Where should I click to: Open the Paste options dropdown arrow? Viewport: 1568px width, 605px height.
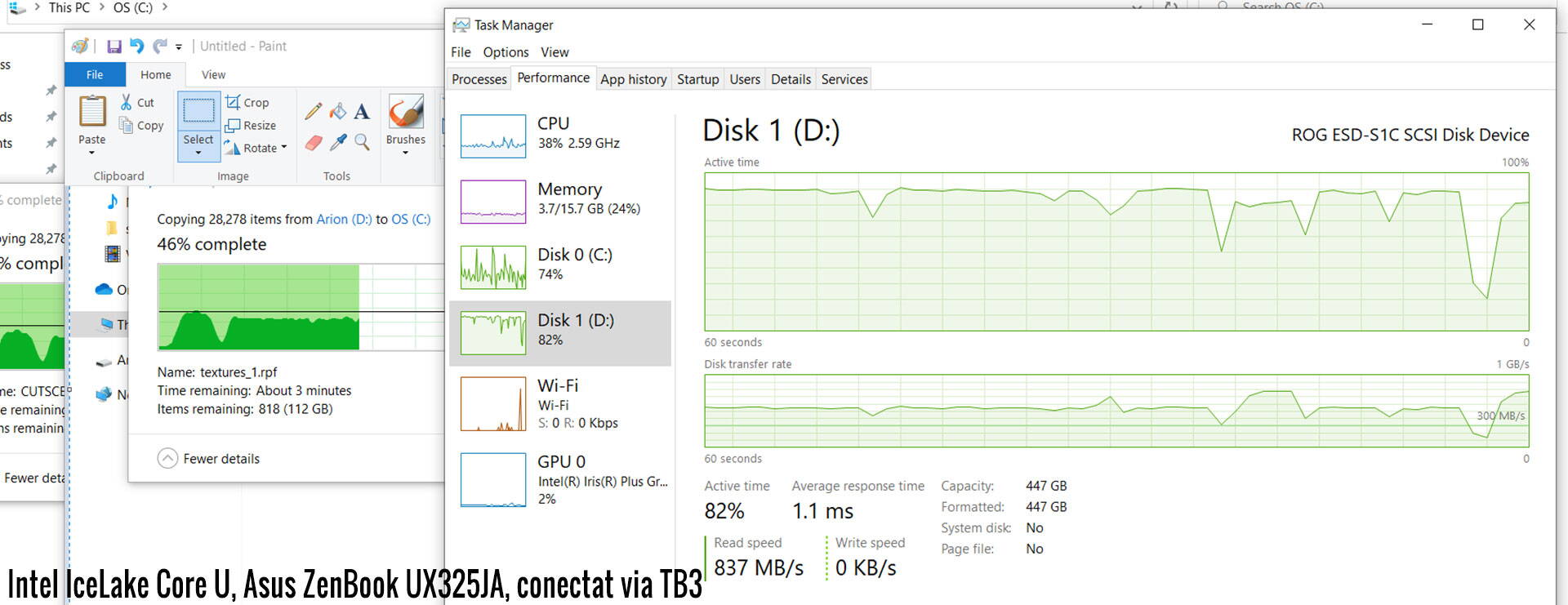[x=91, y=153]
